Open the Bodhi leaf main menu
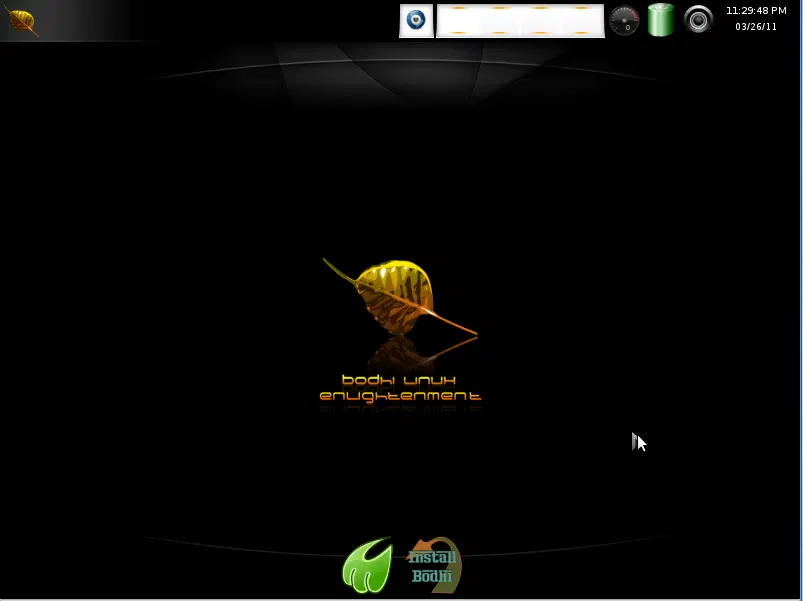The height and width of the screenshot is (601, 803). (22, 21)
